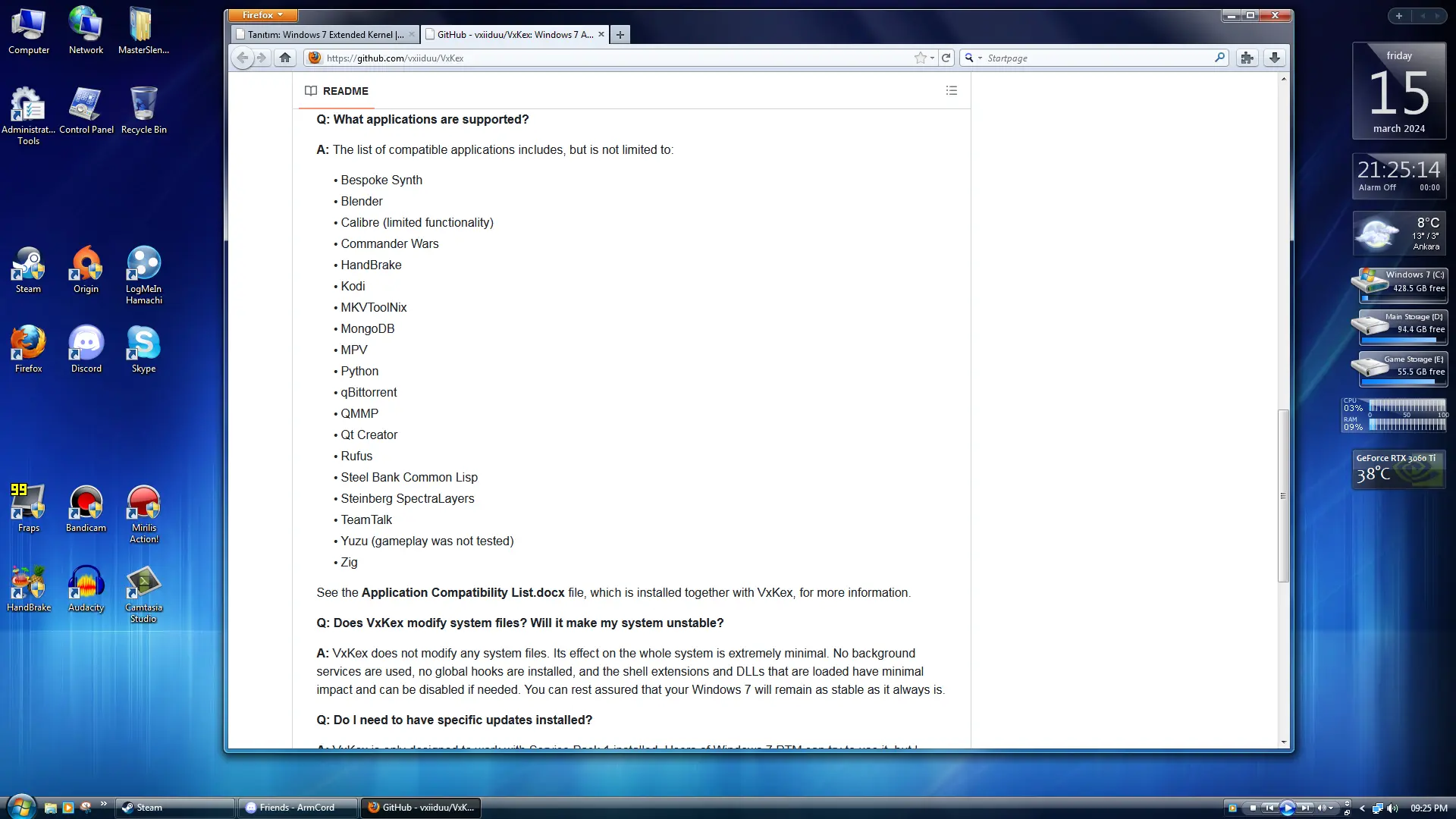Select the Mirillis Action! desktop icon

coord(143,513)
